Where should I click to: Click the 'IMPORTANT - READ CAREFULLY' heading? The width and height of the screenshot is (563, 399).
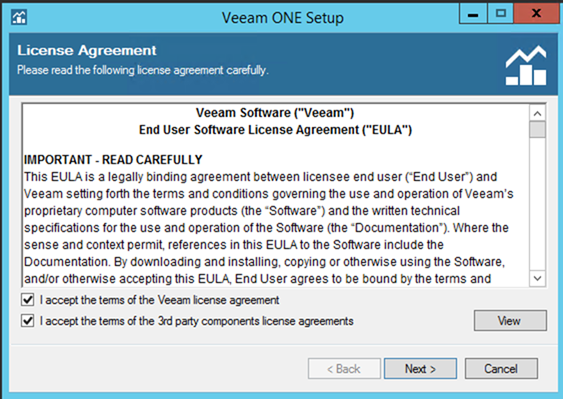[113, 159]
